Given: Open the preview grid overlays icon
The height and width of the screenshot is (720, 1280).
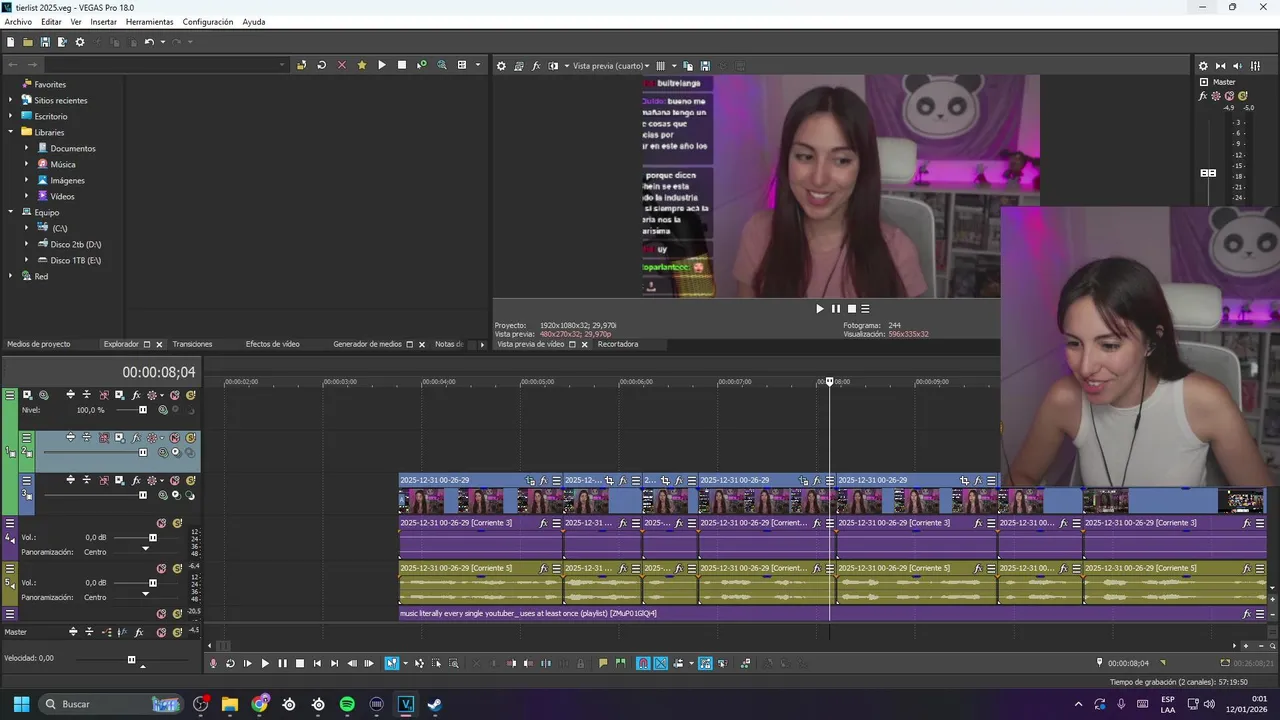Looking at the screenshot, I should coord(660,66).
